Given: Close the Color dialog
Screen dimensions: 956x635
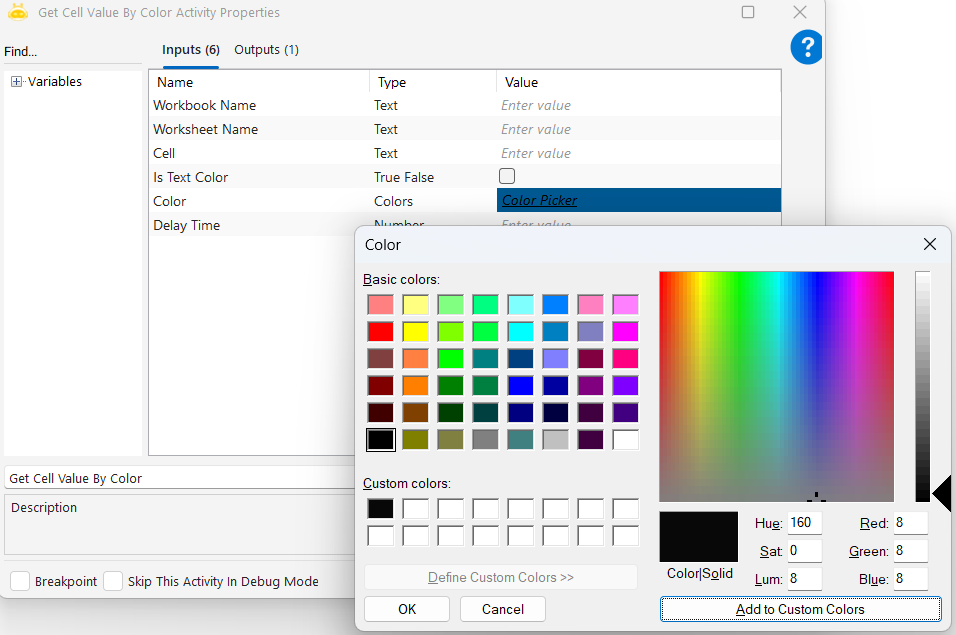Looking at the screenshot, I should click(929, 244).
